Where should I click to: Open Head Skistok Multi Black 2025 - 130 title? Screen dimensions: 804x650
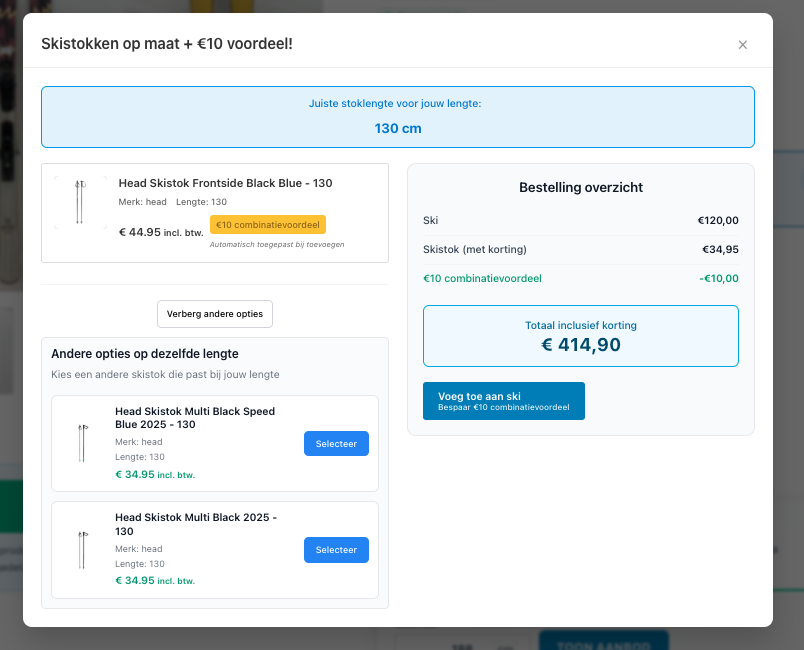tap(196, 524)
